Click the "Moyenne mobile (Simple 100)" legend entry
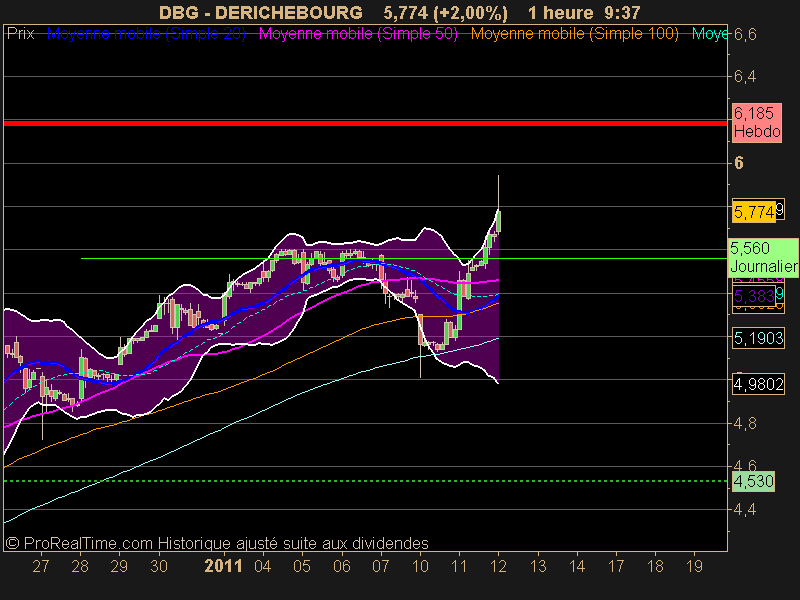This screenshot has width=800, height=600. click(574, 34)
